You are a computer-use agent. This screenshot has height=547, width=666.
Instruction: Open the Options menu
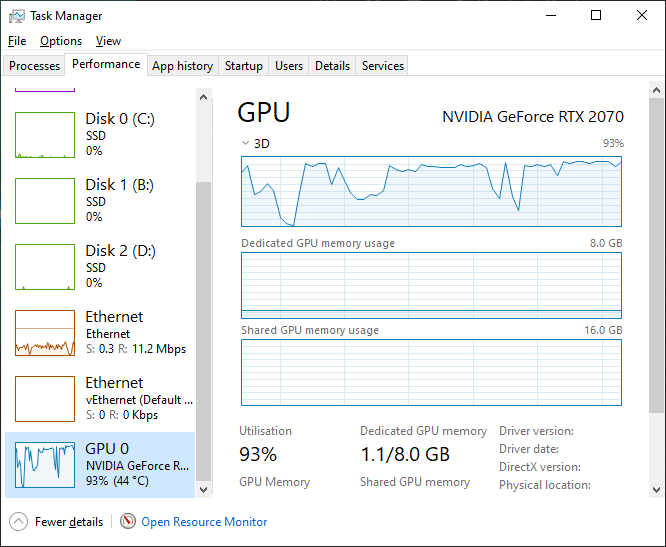[x=61, y=41]
